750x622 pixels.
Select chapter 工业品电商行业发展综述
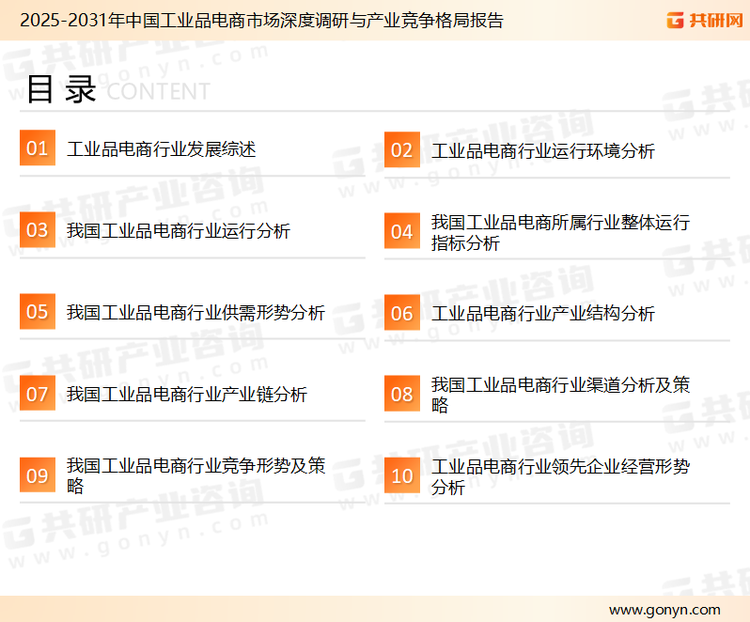click(161, 149)
